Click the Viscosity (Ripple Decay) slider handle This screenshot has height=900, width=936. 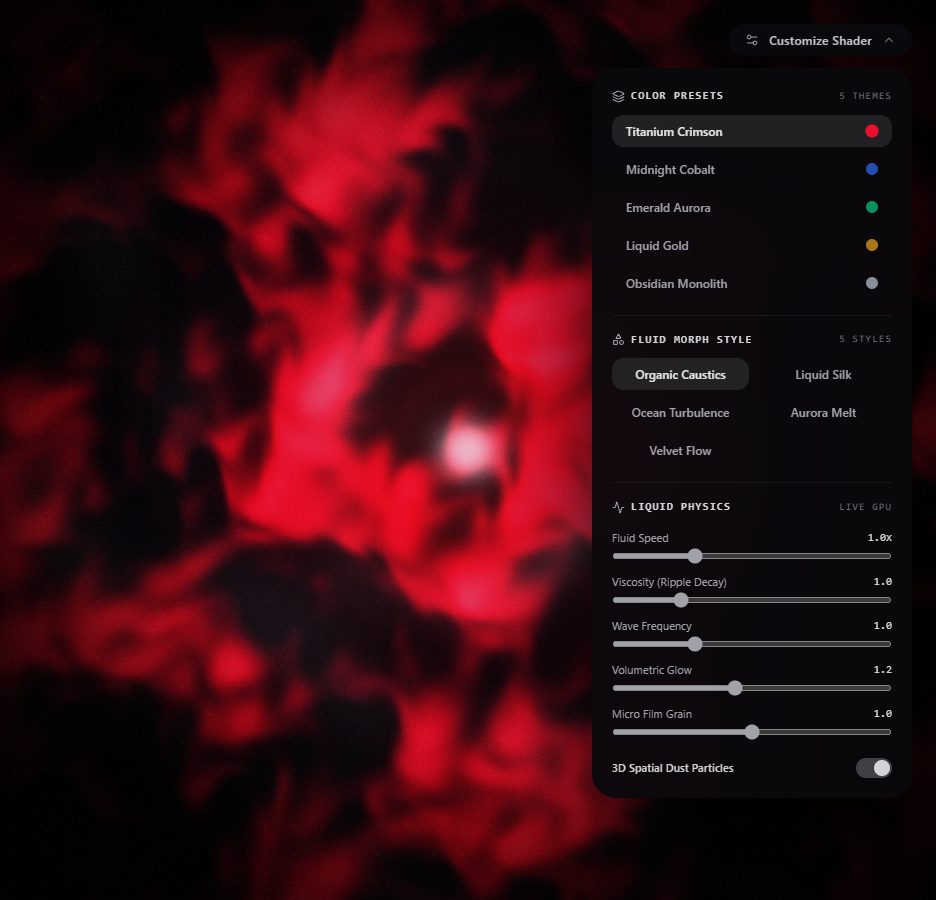click(x=681, y=600)
